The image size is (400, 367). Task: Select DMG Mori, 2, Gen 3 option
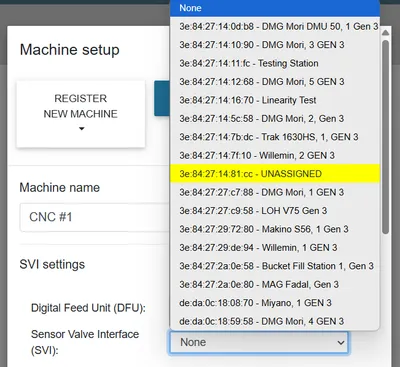[x=275, y=119]
